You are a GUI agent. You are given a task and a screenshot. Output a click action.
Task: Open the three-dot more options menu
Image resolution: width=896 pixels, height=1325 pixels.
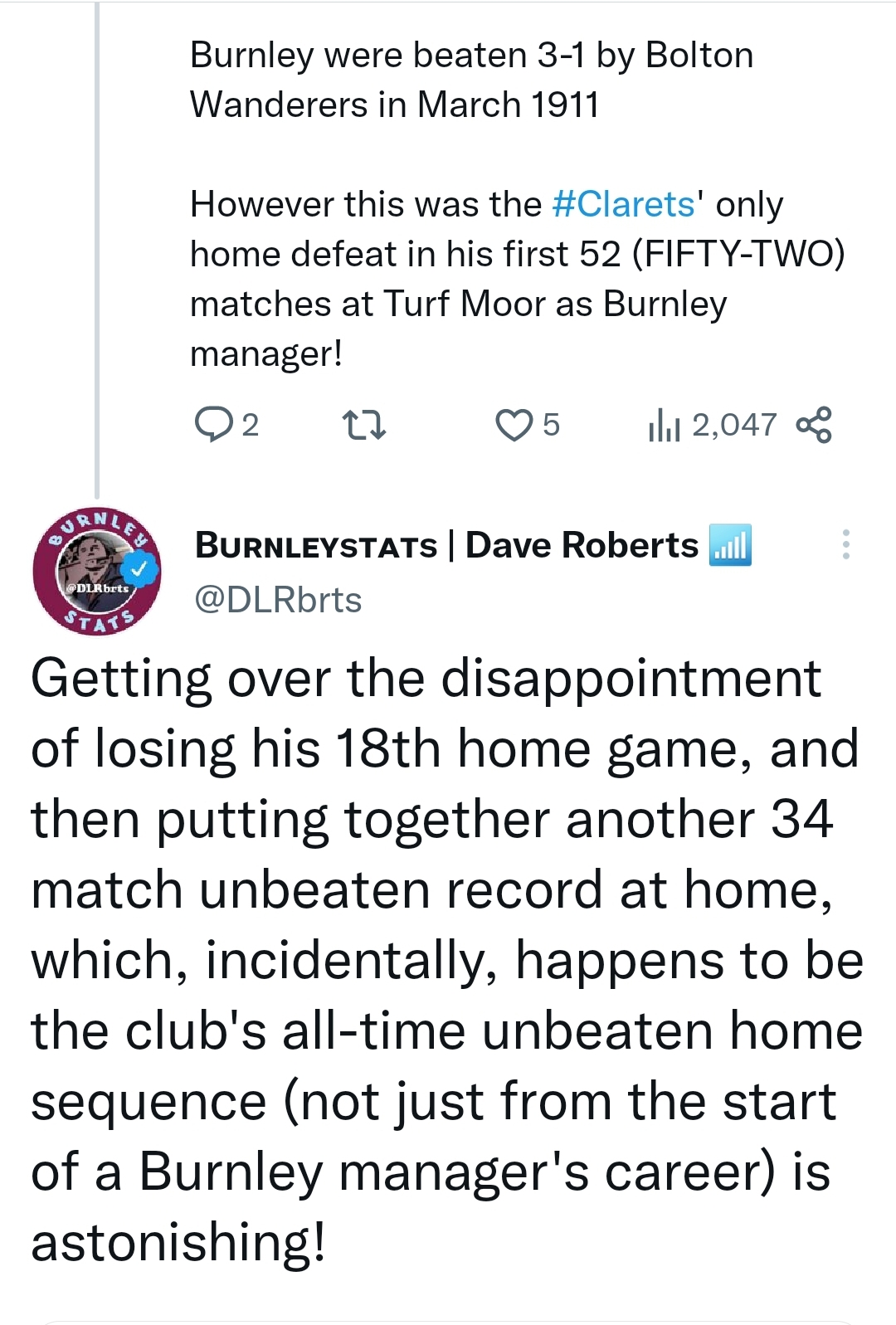[845, 544]
